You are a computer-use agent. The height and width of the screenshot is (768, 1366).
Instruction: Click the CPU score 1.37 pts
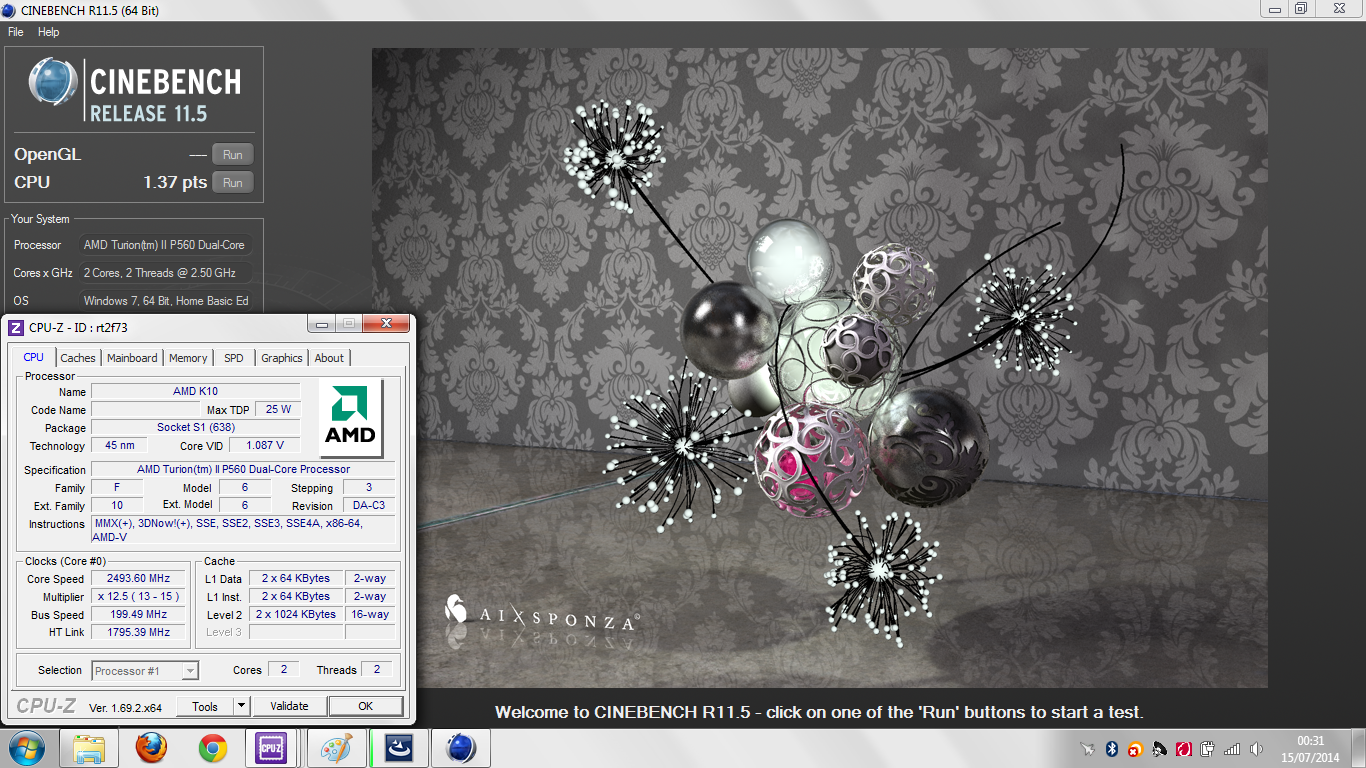175,182
